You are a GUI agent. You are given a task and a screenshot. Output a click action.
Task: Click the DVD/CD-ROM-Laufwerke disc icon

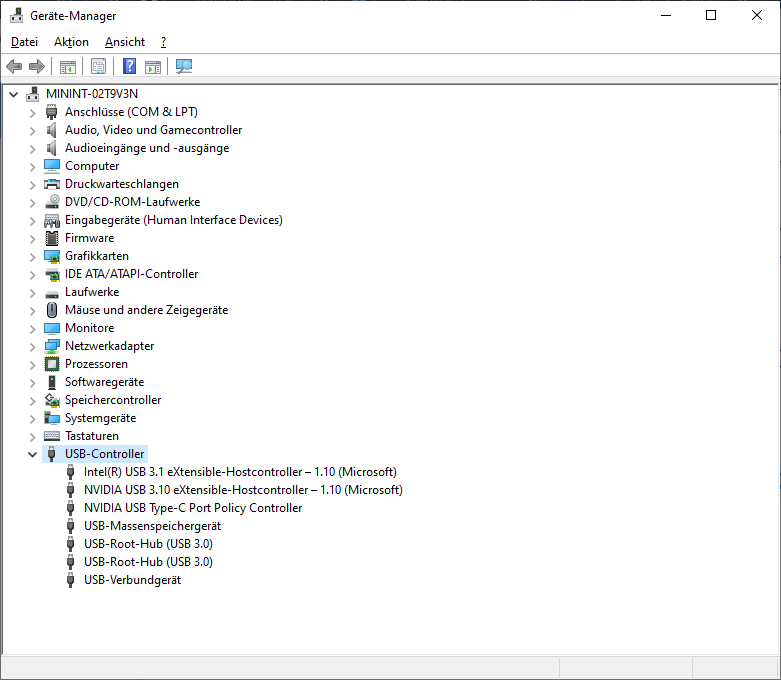pos(52,202)
